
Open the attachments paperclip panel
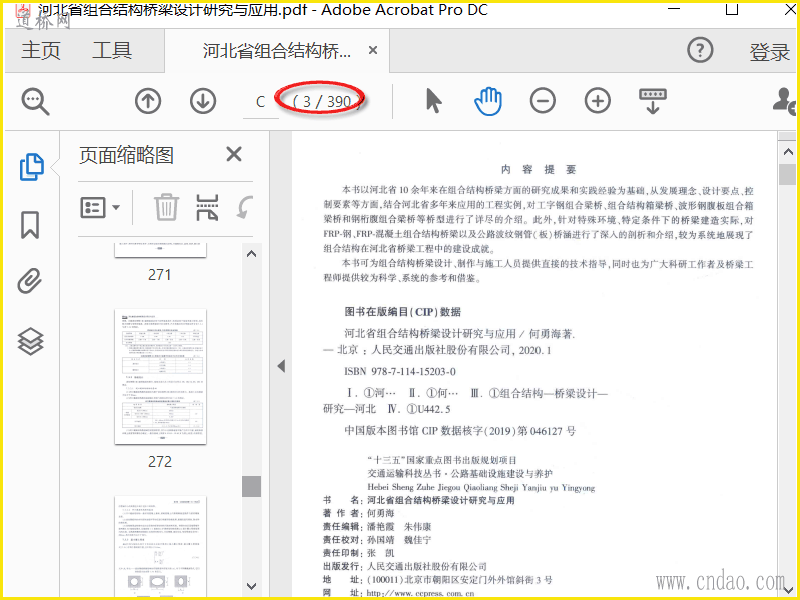30,281
